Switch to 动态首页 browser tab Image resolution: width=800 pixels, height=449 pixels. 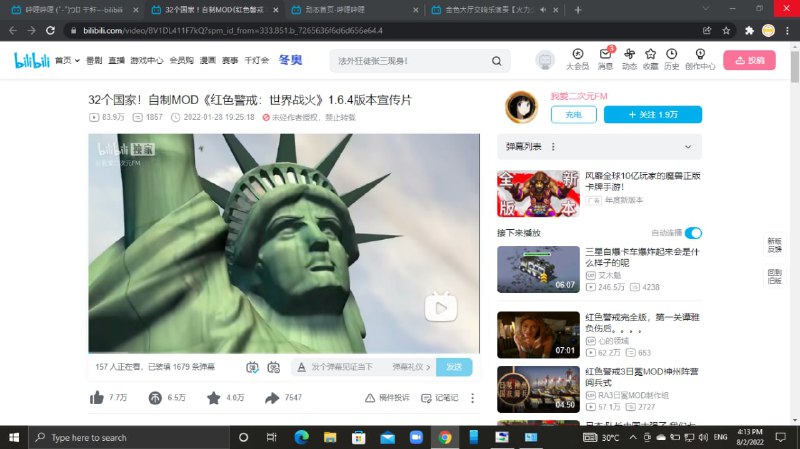click(355, 10)
